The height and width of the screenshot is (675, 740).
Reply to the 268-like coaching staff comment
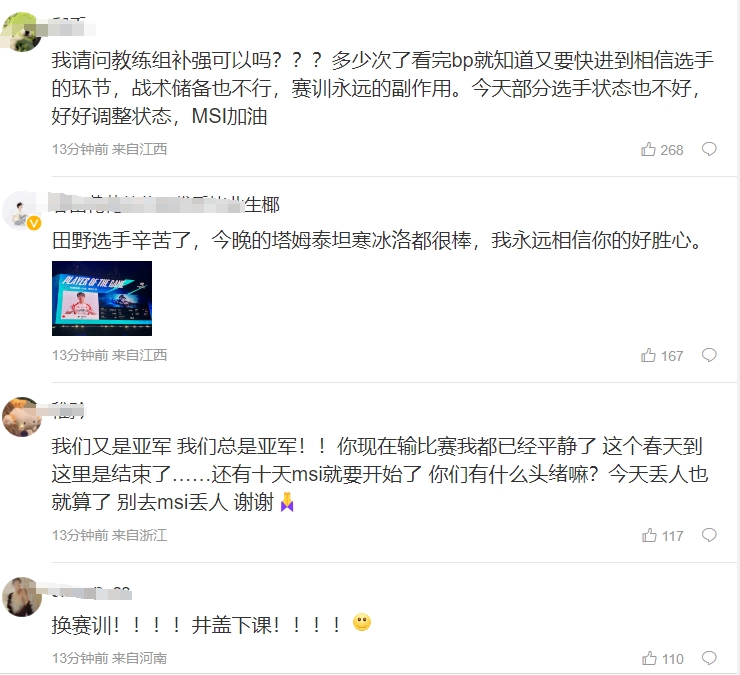709,149
